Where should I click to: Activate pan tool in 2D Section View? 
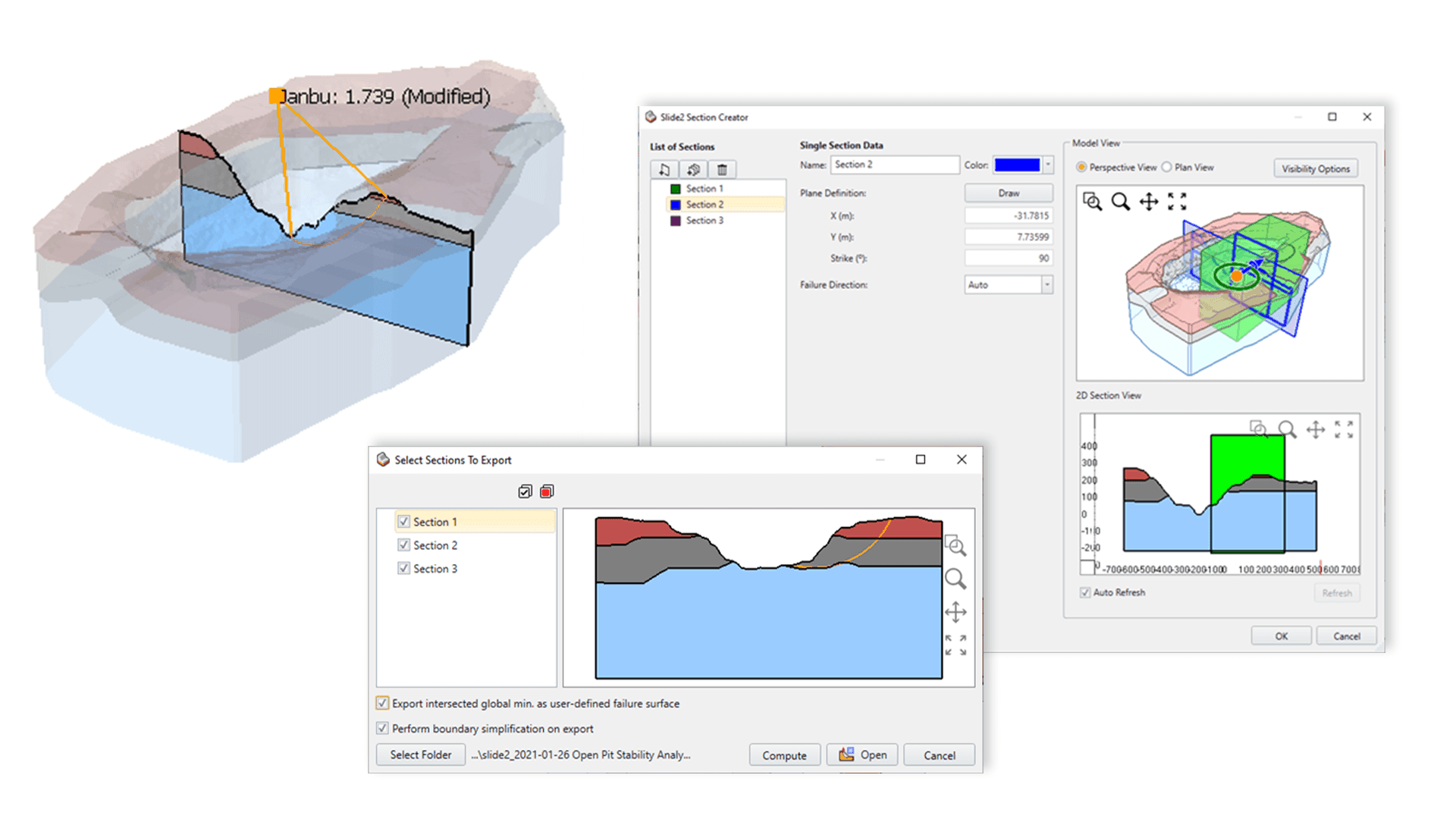click(1316, 430)
